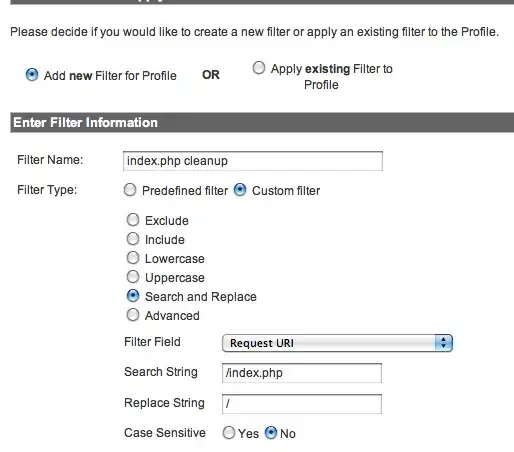The height and width of the screenshot is (452, 514).
Task: Select Add new Filter for Profile option
Action: point(32,75)
